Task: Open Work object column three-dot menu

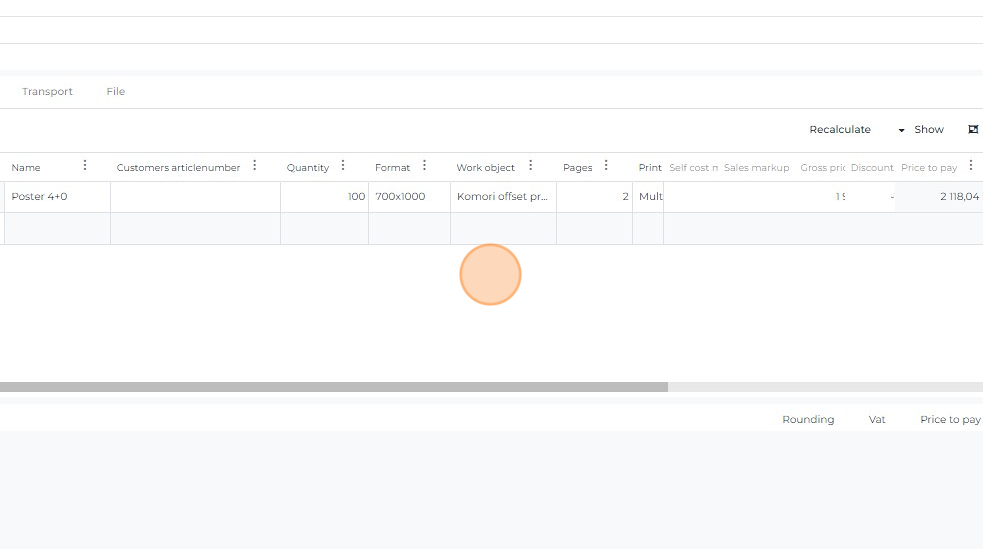Action: click(531, 166)
